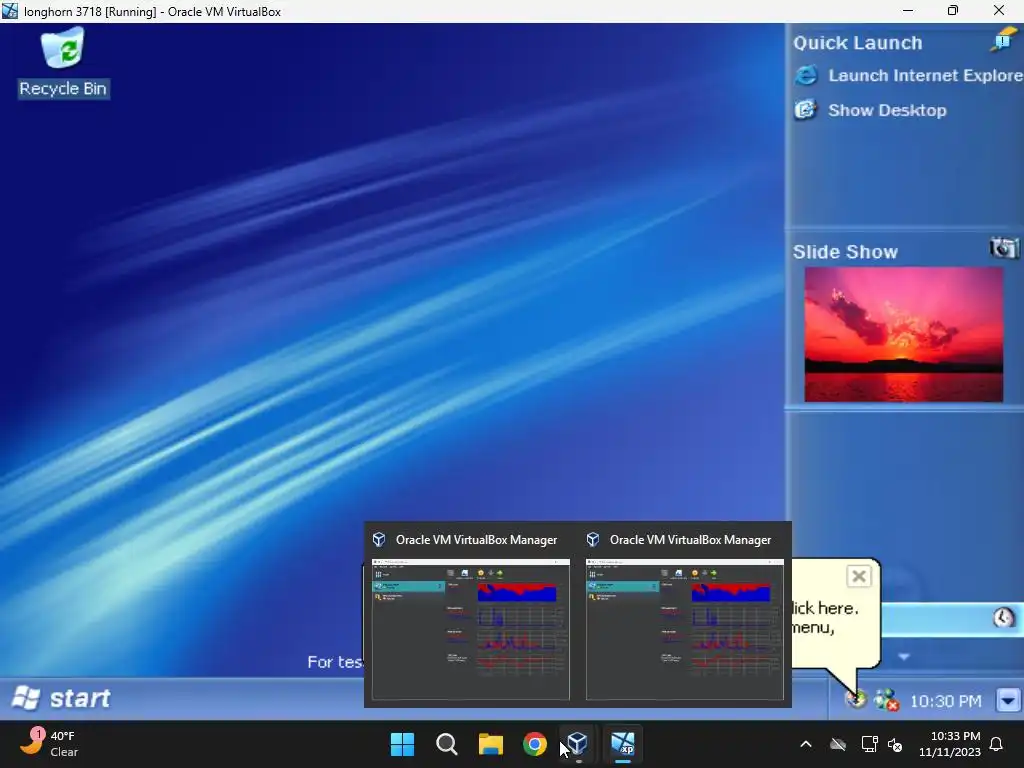Click the OneDrive cloud tray icon
1024x768 pixels.
[x=838, y=744]
